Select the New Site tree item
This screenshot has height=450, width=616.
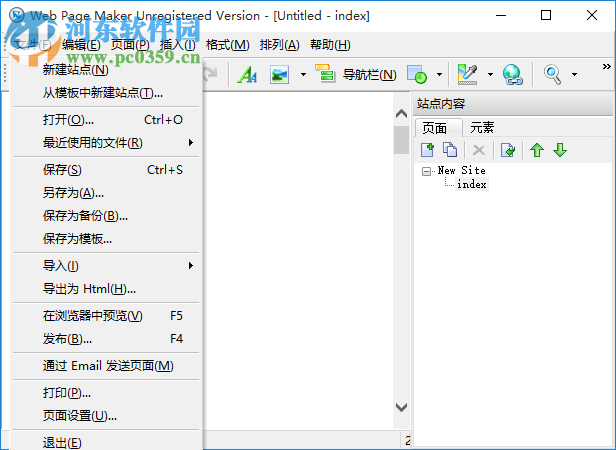pos(462,171)
